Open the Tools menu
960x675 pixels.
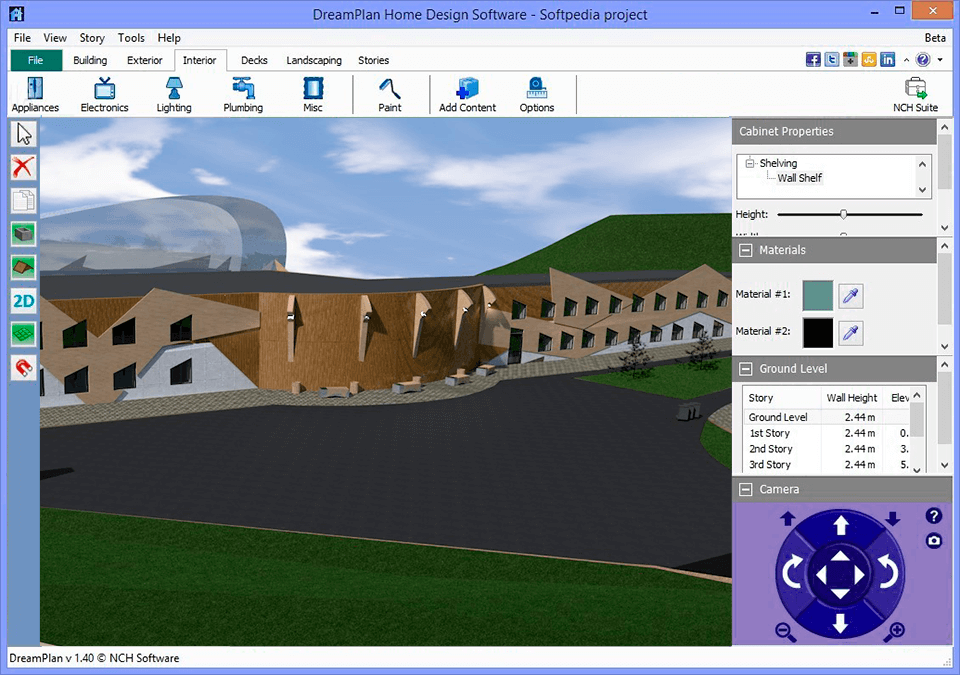coord(130,37)
